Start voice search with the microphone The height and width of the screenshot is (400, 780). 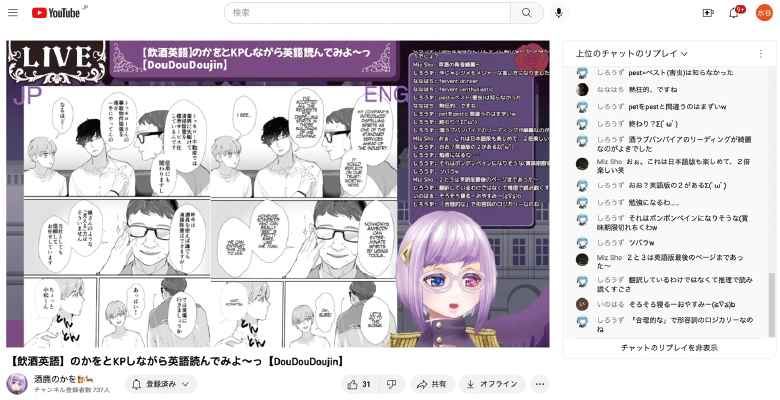(559, 13)
